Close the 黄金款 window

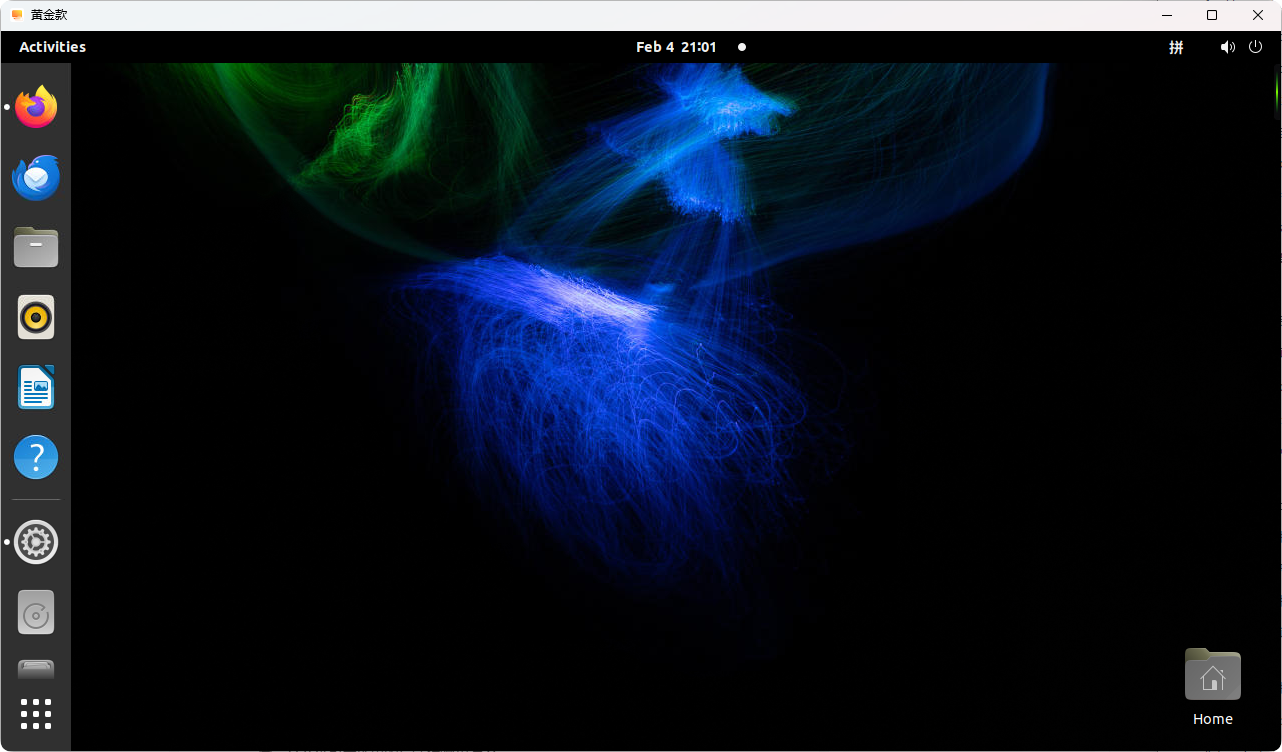(x=1258, y=15)
